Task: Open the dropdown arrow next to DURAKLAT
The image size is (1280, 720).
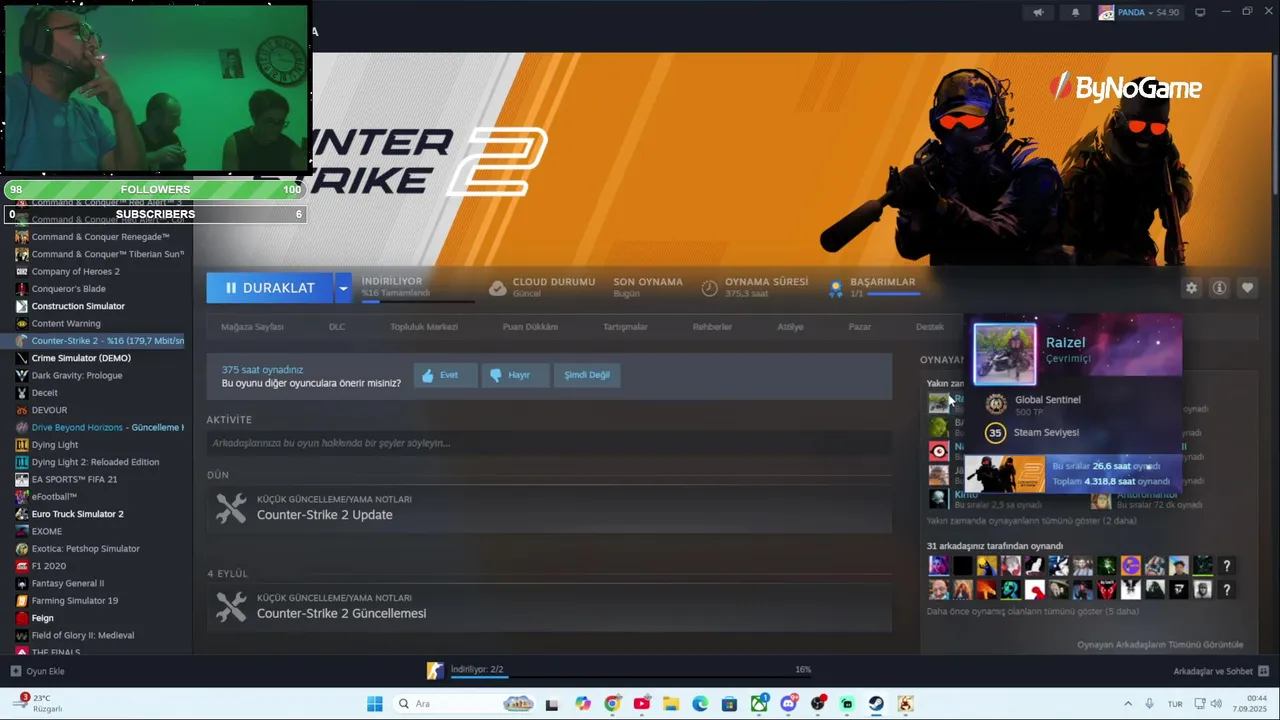Action: tap(343, 288)
